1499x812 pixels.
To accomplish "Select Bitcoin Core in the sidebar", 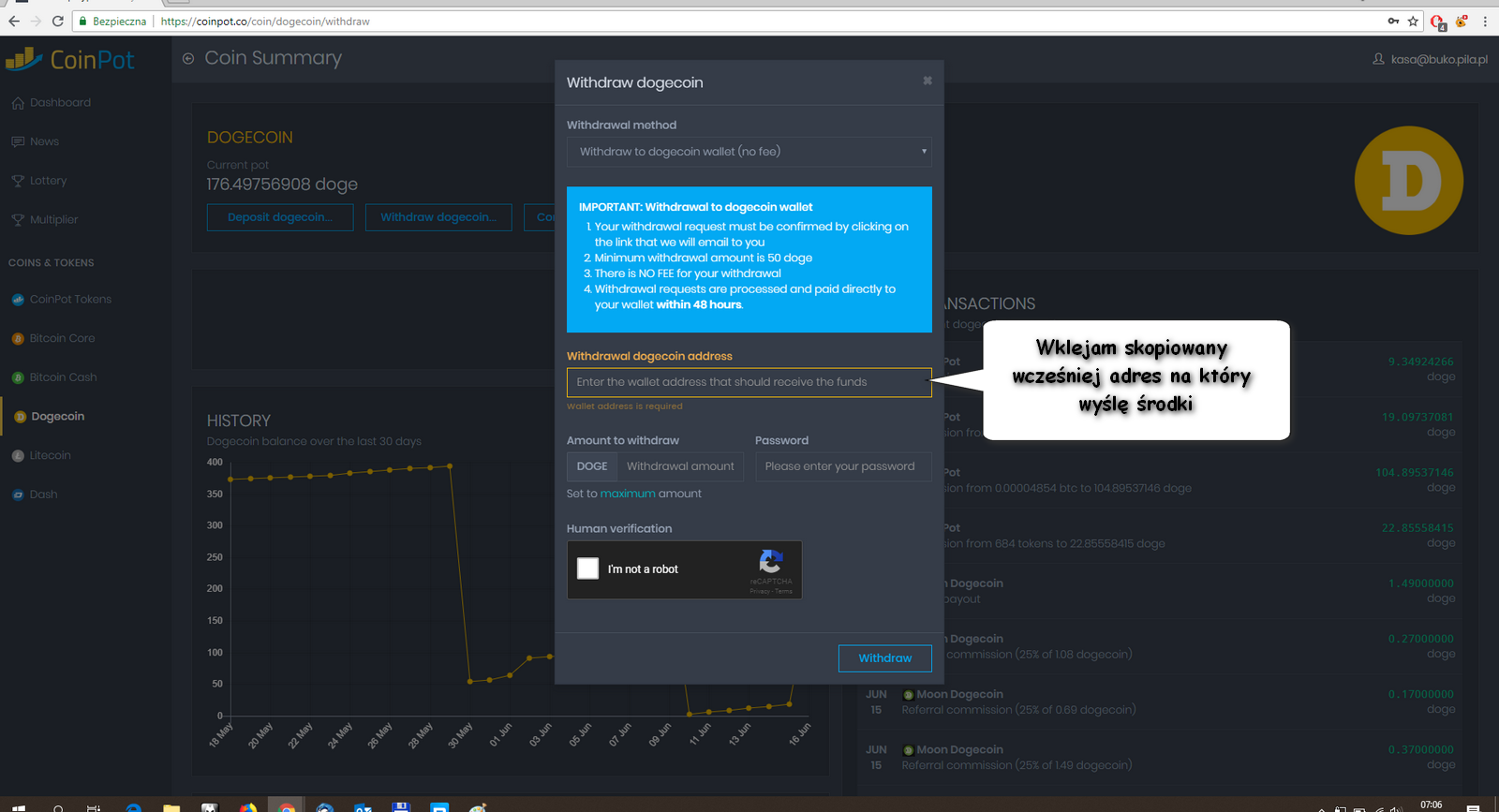I will click(x=62, y=338).
